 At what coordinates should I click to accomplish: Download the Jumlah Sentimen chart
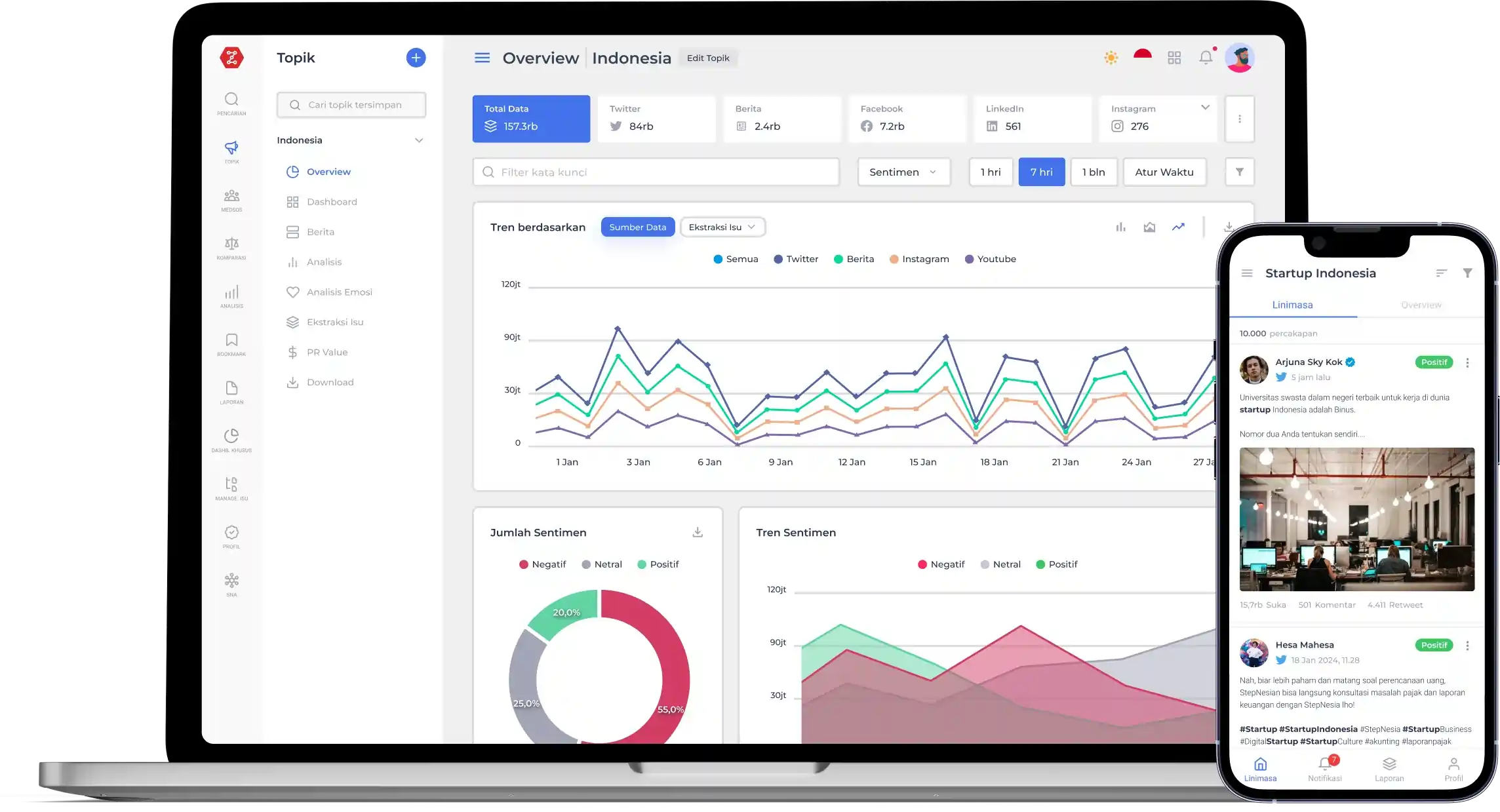[698, 532]
